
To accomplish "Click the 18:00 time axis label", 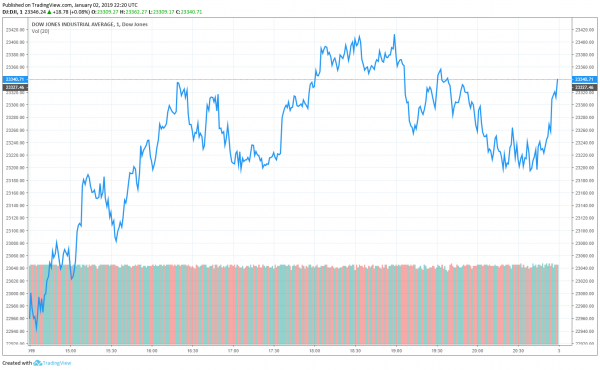I will click(315, 350).
